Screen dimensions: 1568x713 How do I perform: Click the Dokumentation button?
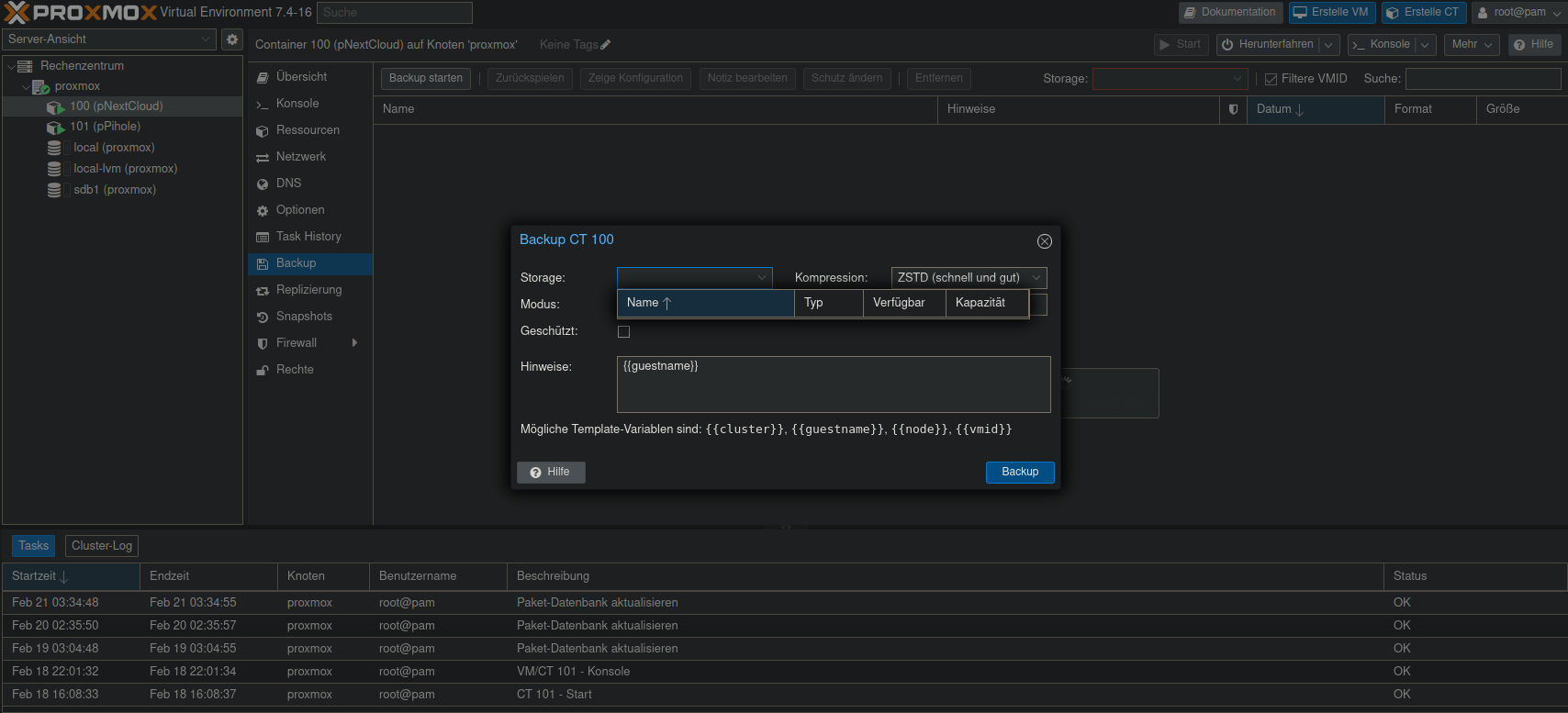point(1231,13)
